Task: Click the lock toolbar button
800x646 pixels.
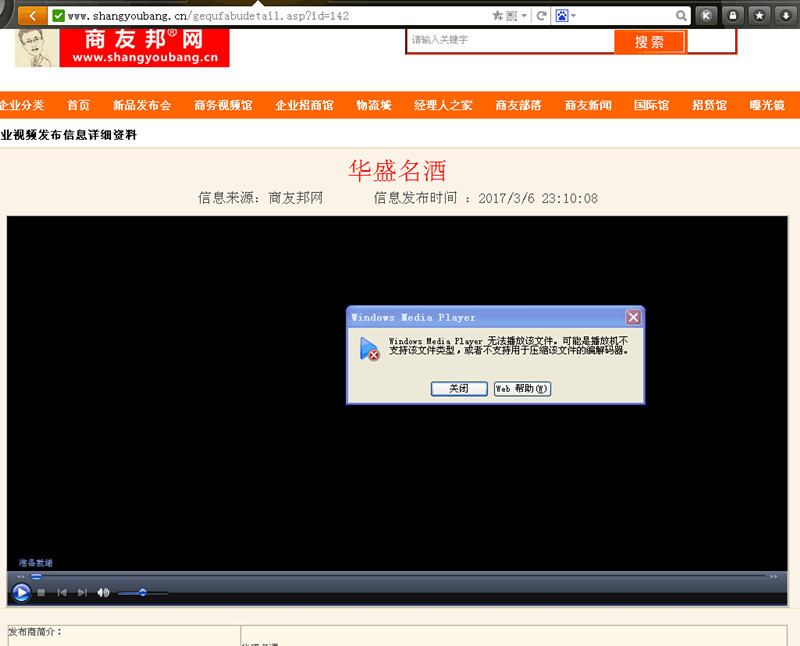Action: click(x=733, y=16)
